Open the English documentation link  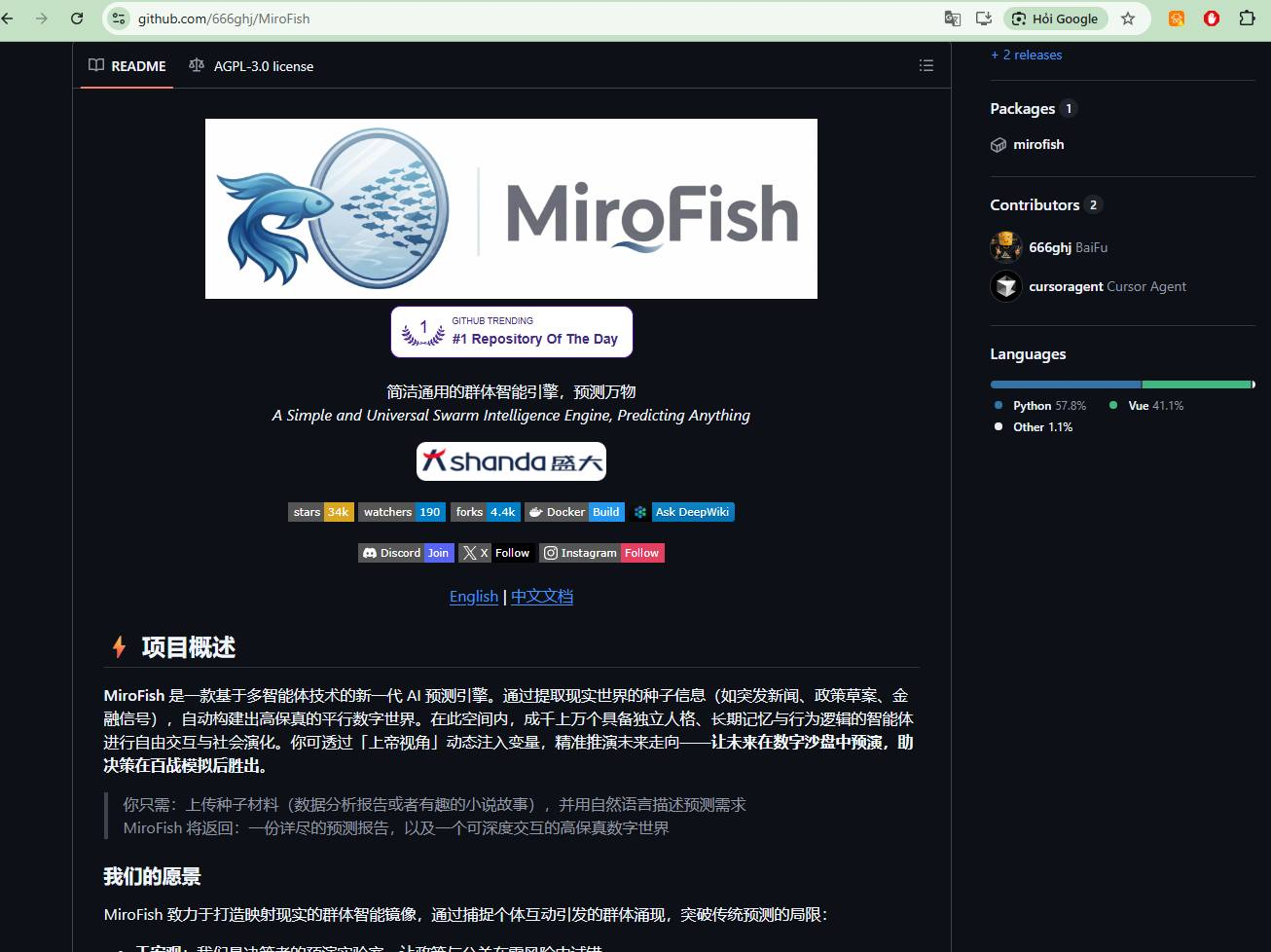point(473,597)
